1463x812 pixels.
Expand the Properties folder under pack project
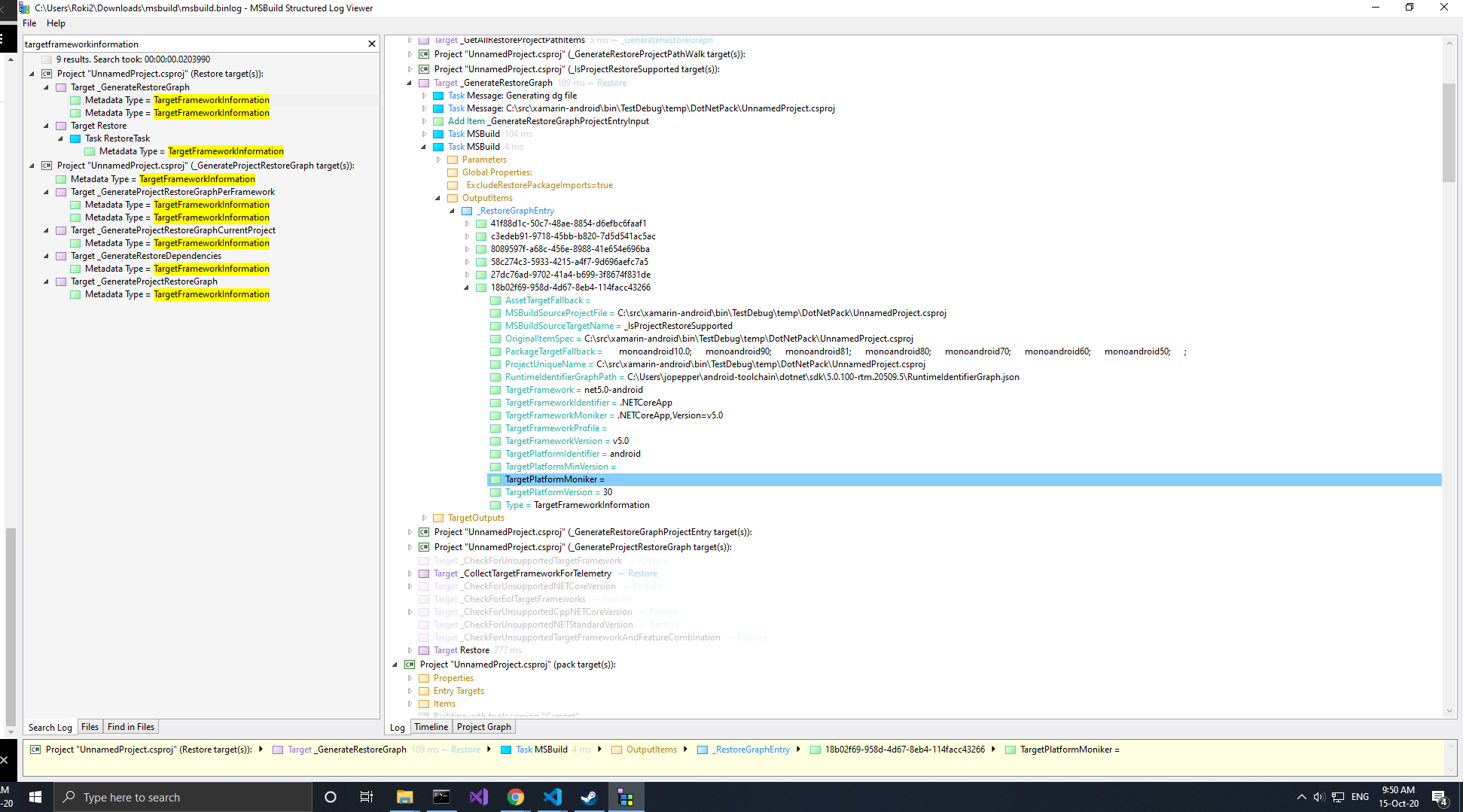410,678
